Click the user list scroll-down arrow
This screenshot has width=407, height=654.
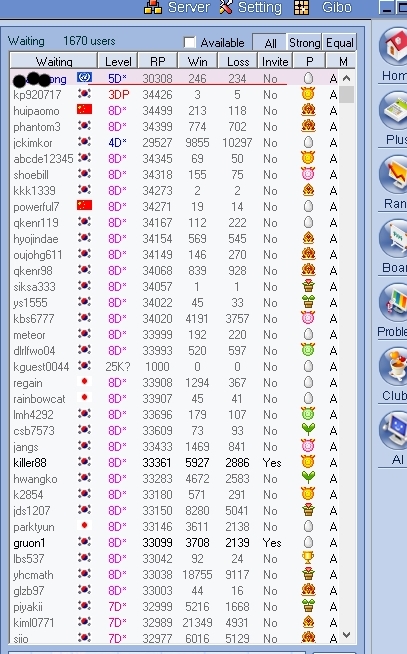click(346, 635)
